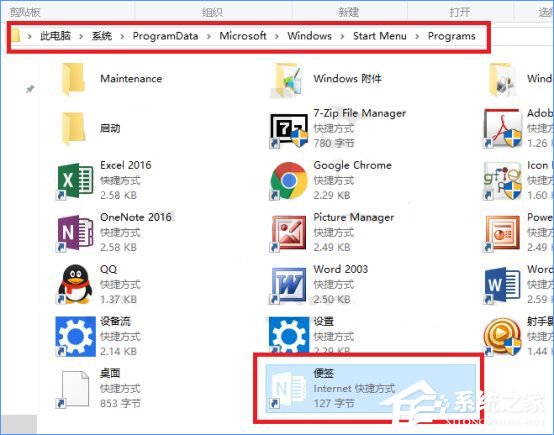Click the 7-Zip File Manager name text
This screenshot has width=554, height=435.
[360, 113]
